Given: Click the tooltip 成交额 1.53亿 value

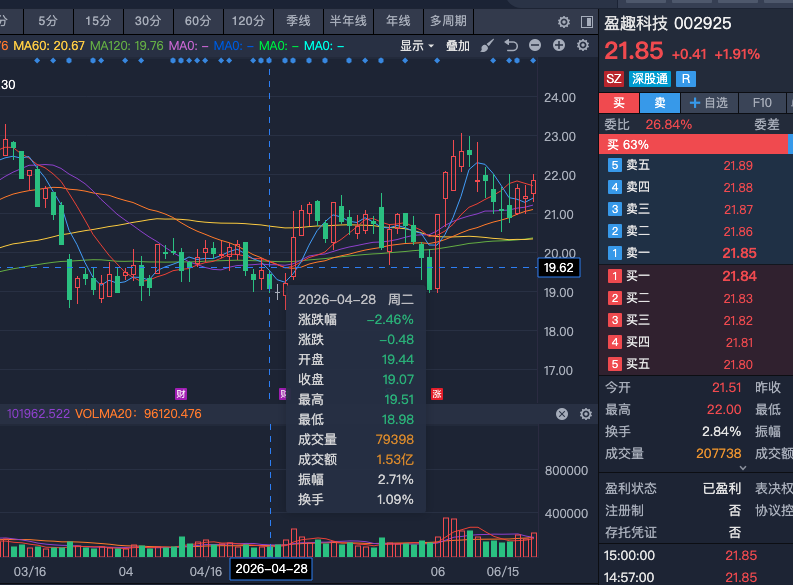Looking at the screenshot, I should [x=394, y=460].
